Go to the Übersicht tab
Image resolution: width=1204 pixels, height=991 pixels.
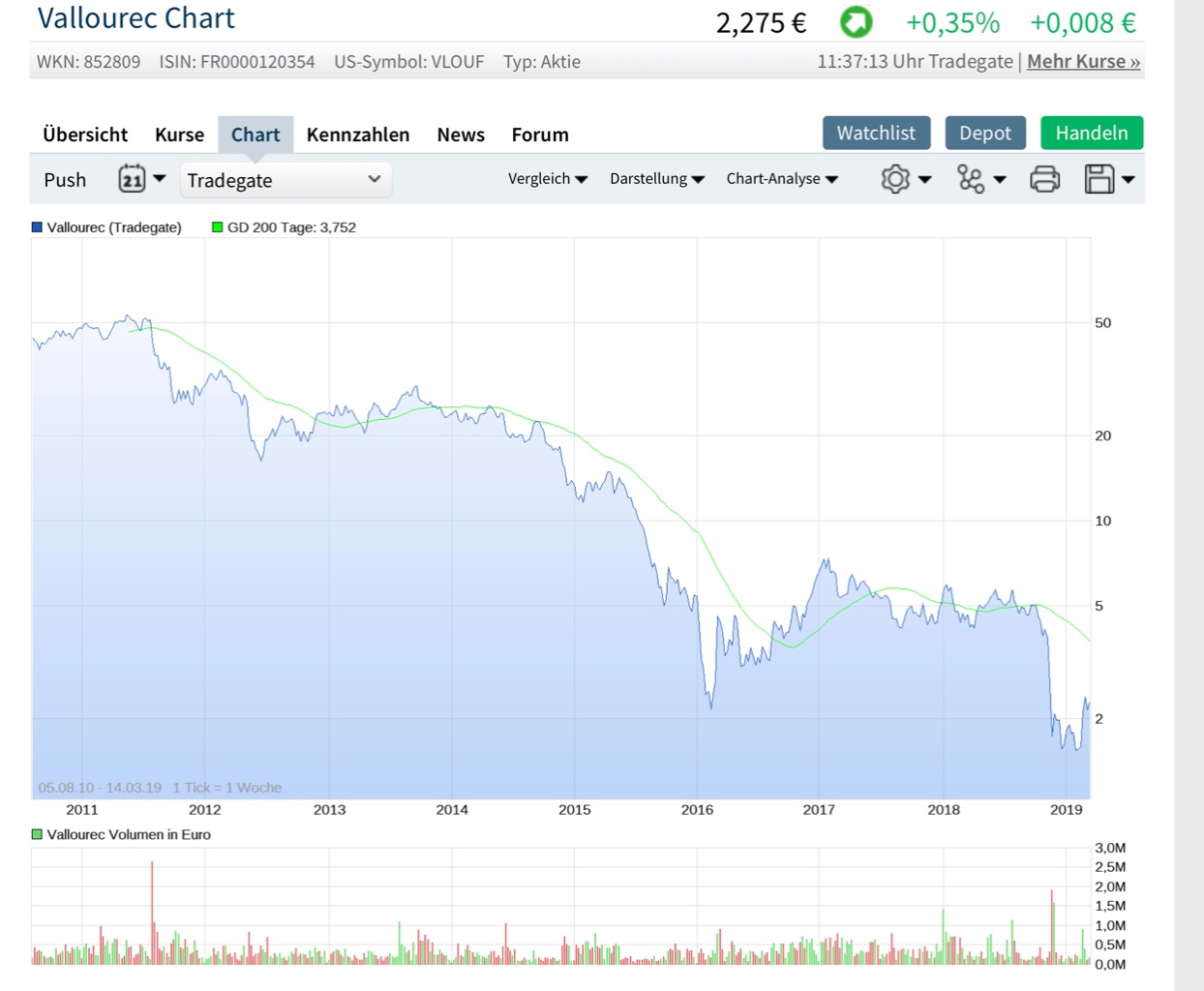point(85,135)
